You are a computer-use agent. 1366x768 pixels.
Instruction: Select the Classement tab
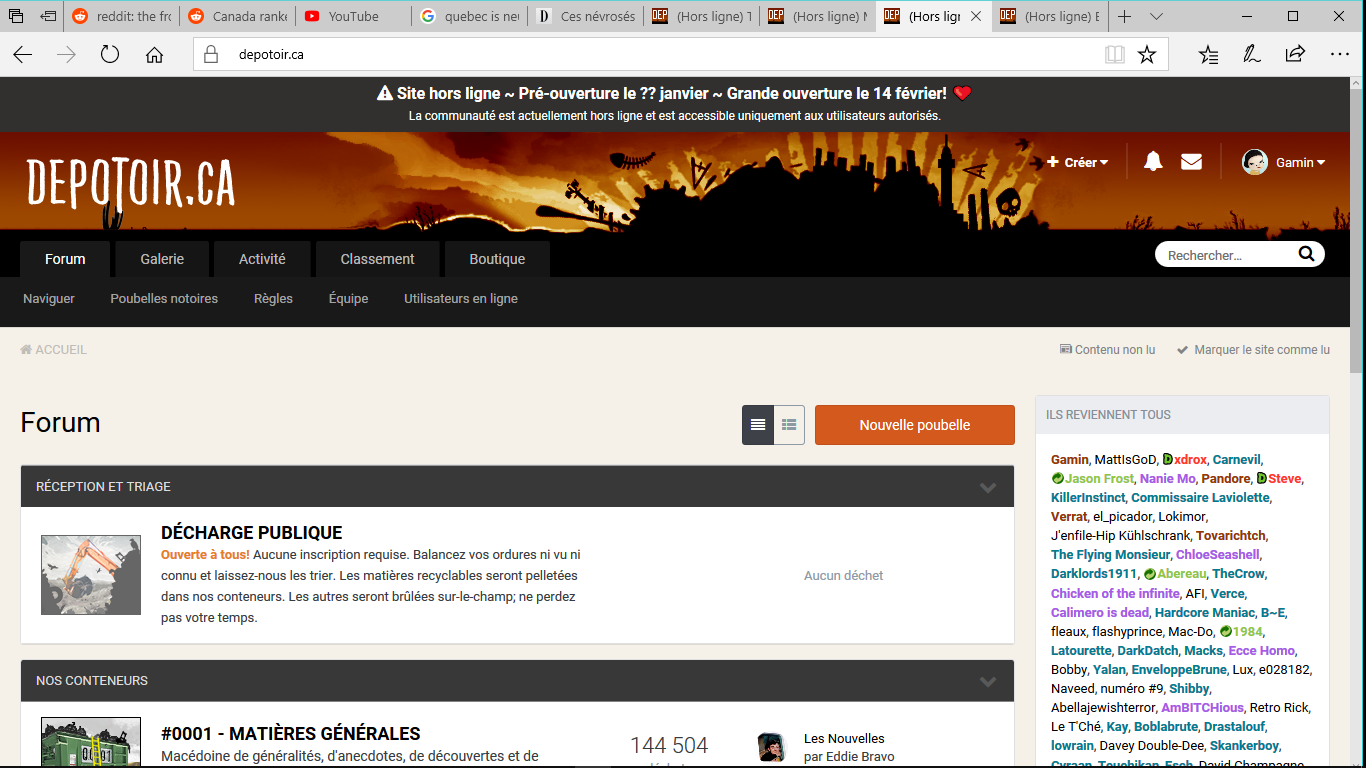tap(377, 259)
